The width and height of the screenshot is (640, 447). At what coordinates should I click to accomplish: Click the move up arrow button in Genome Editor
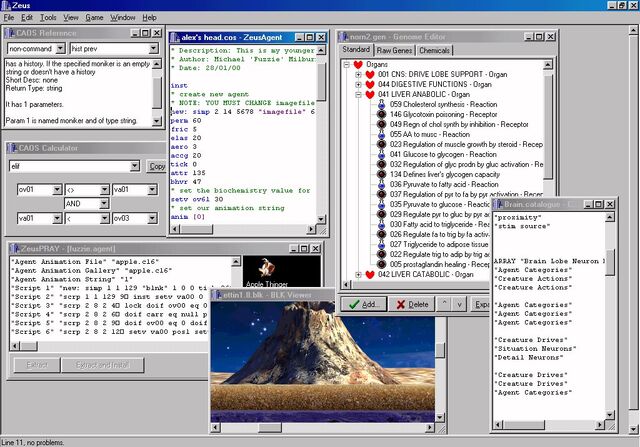(x=444, y=304)
